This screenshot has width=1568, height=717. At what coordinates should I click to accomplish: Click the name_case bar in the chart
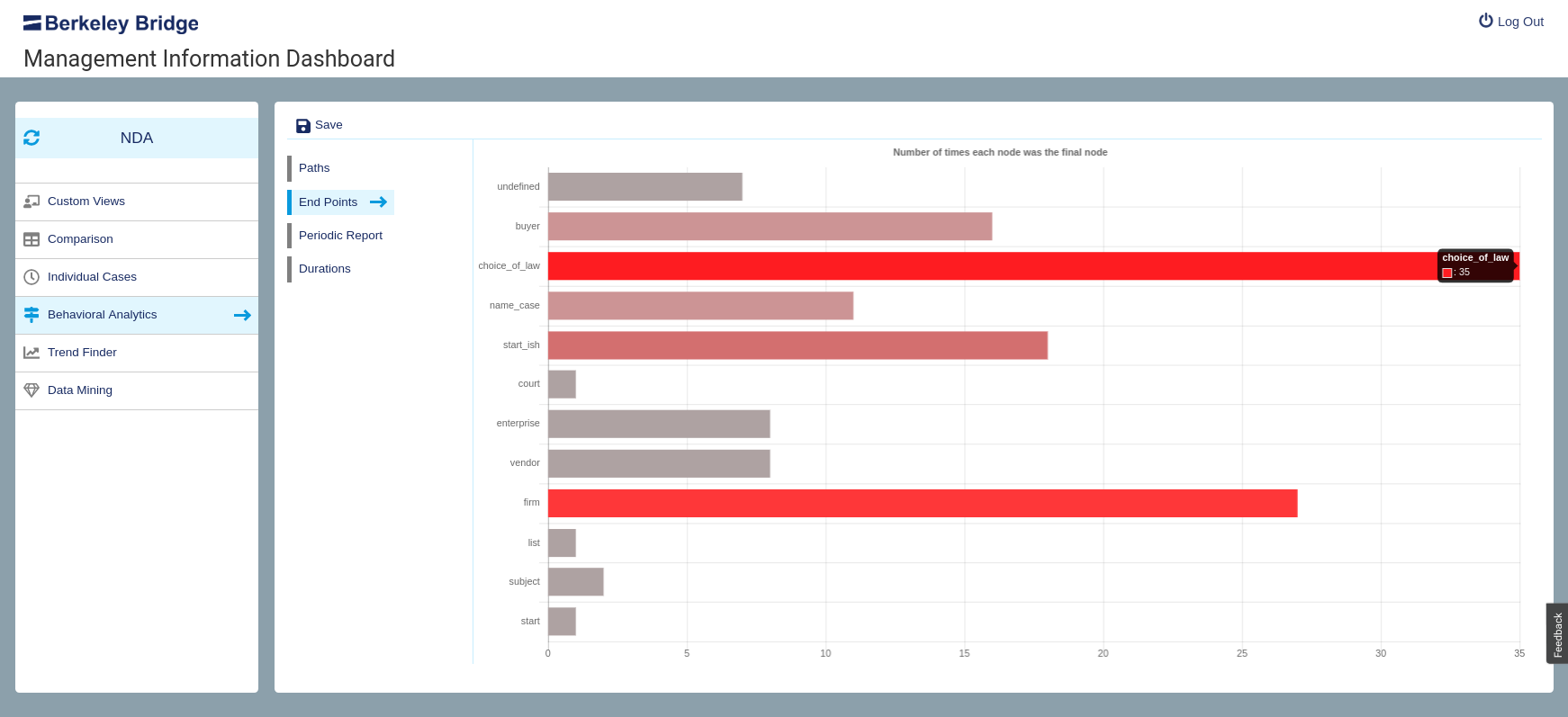(x=700, y=306)
